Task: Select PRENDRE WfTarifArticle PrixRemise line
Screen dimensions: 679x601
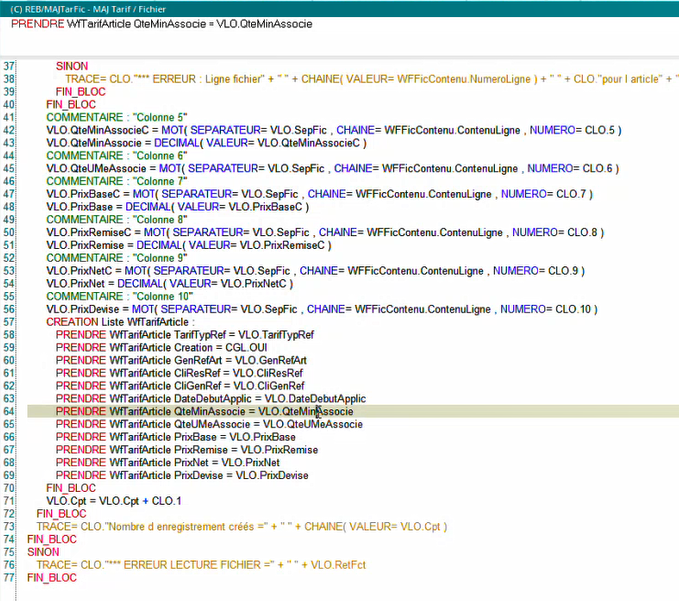Action: [x=187, y=450]
